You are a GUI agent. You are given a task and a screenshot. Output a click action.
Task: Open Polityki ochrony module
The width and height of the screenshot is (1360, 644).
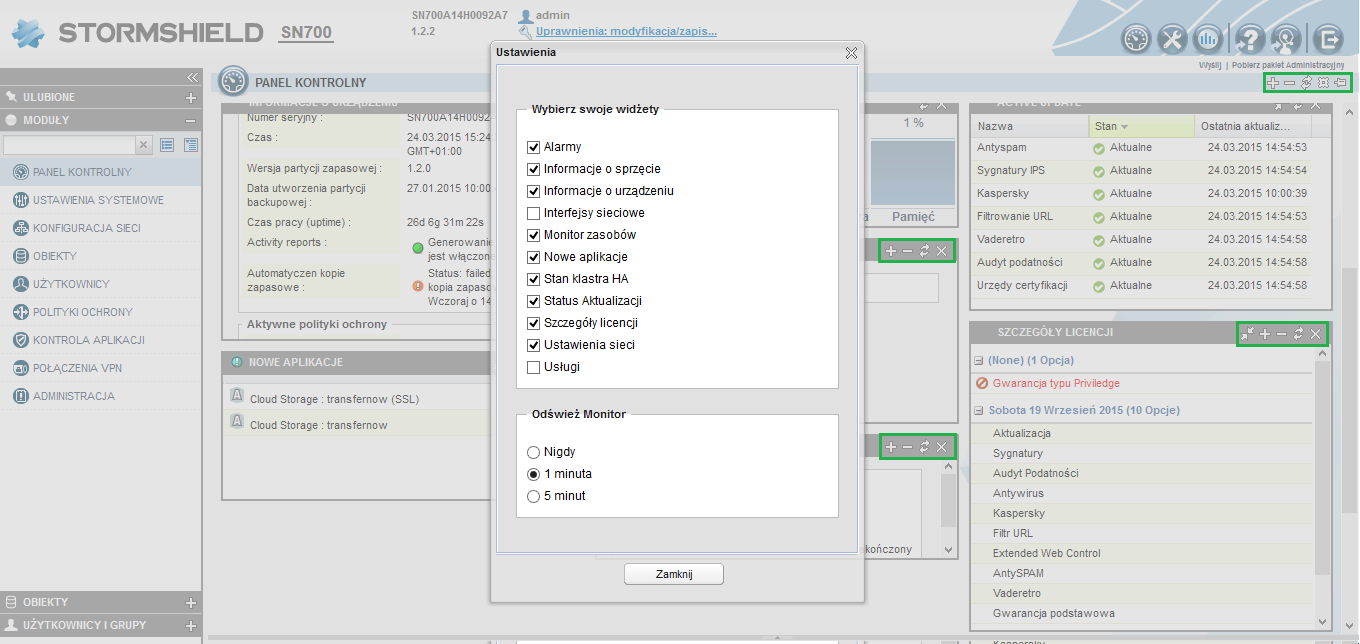pos(100,312)
